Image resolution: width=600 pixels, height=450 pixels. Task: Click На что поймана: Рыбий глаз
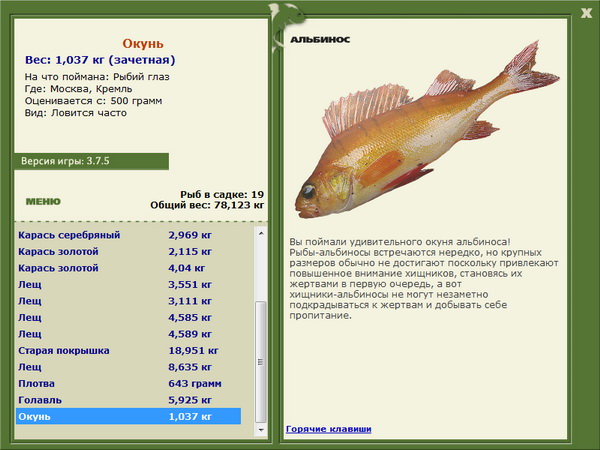click(97, 77)
